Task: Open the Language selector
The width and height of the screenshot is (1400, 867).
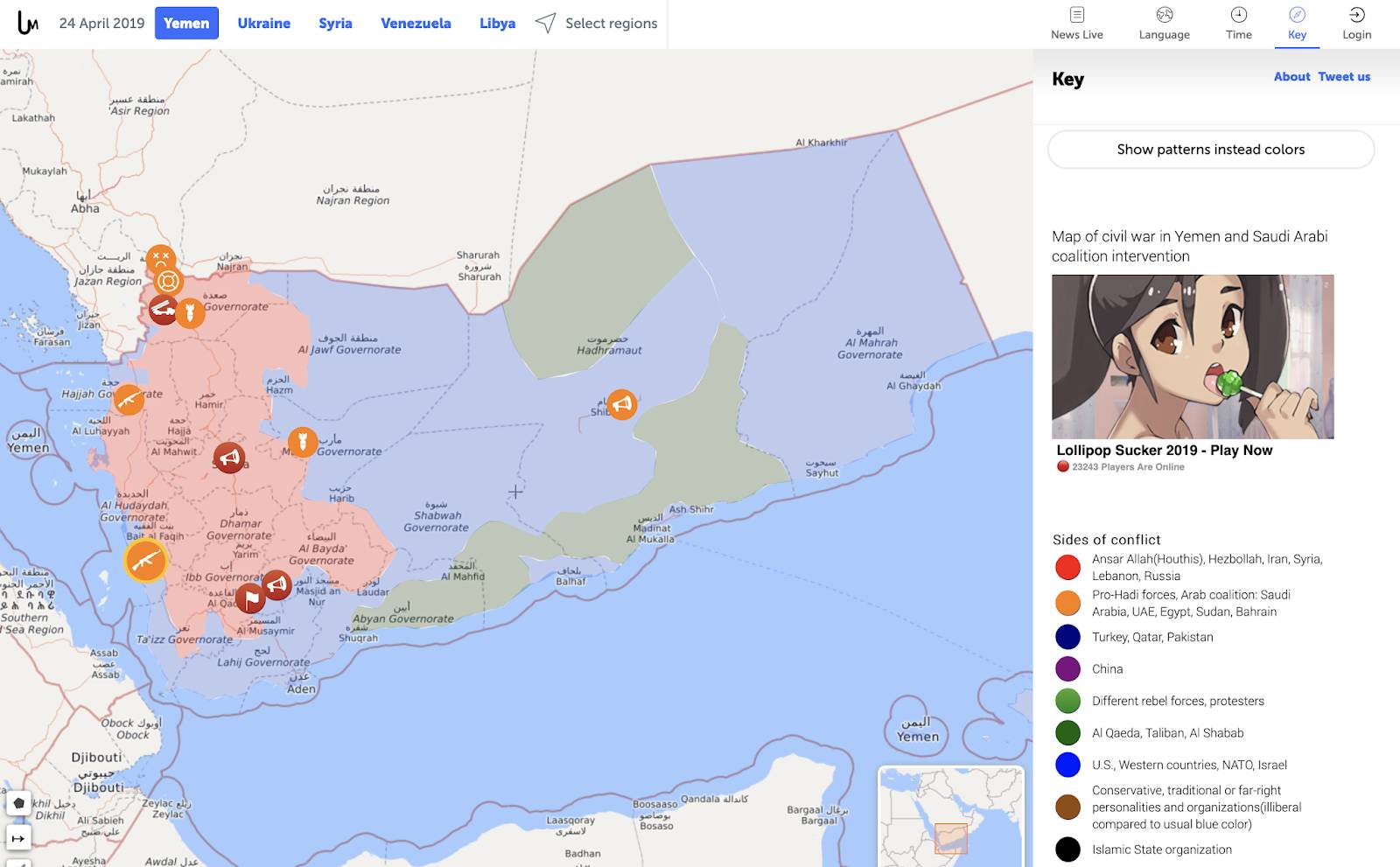Action: [x=1164, y=24]
